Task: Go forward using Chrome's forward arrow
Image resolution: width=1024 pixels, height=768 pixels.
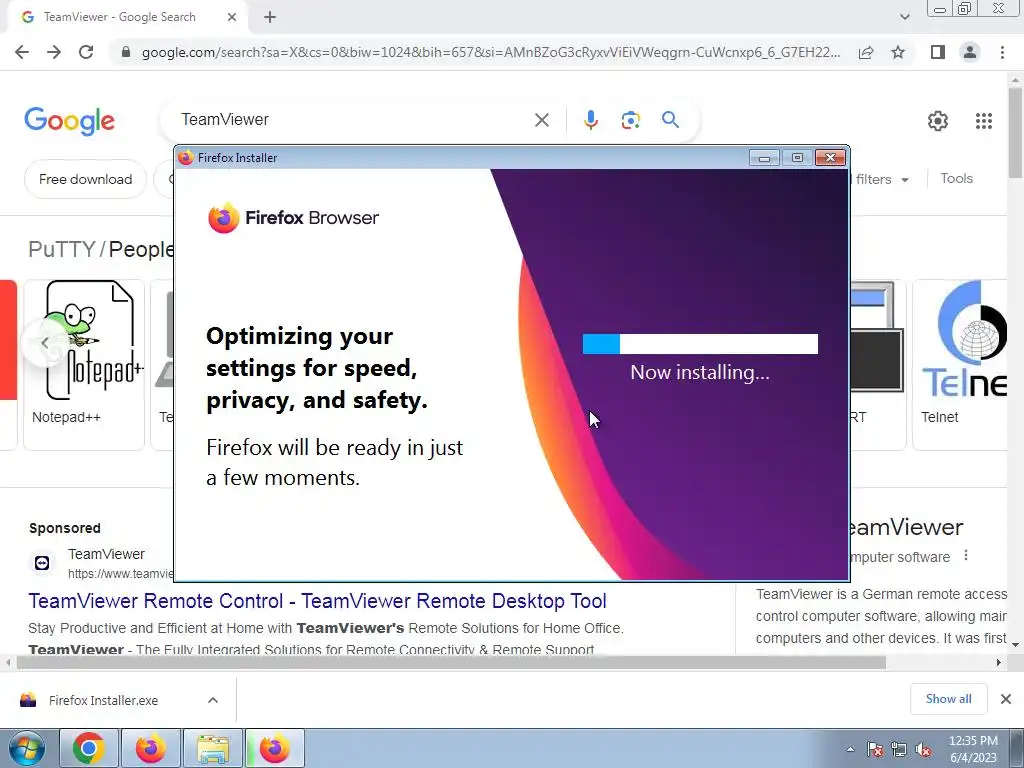Action: tap(54, 52)
